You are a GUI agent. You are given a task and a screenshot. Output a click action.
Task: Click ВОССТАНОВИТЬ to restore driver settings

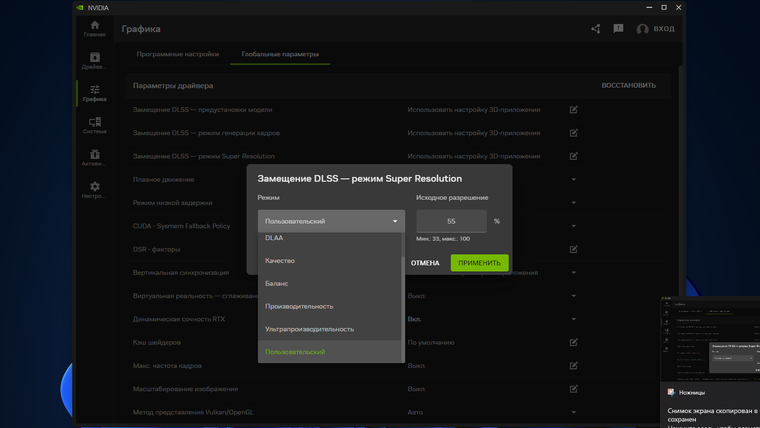629,85
